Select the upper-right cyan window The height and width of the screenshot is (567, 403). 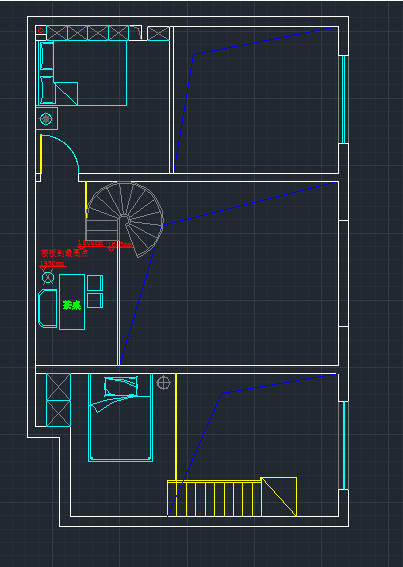point(343,99)
